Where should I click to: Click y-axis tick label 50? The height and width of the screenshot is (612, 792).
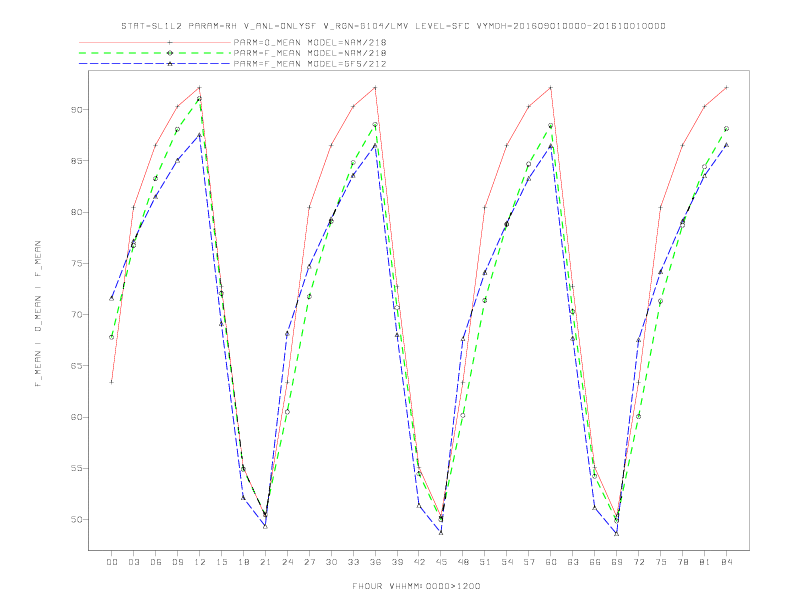[x=77, y=520]
